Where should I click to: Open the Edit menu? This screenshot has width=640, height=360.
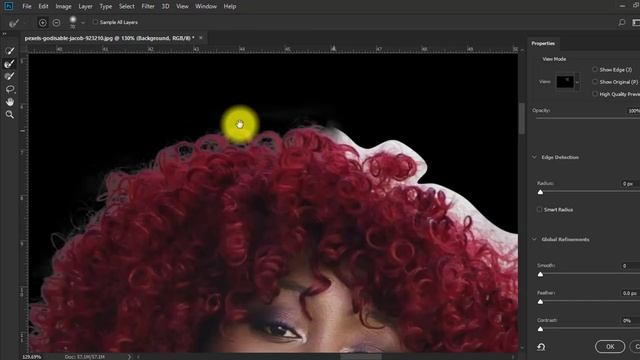point(43,6)
